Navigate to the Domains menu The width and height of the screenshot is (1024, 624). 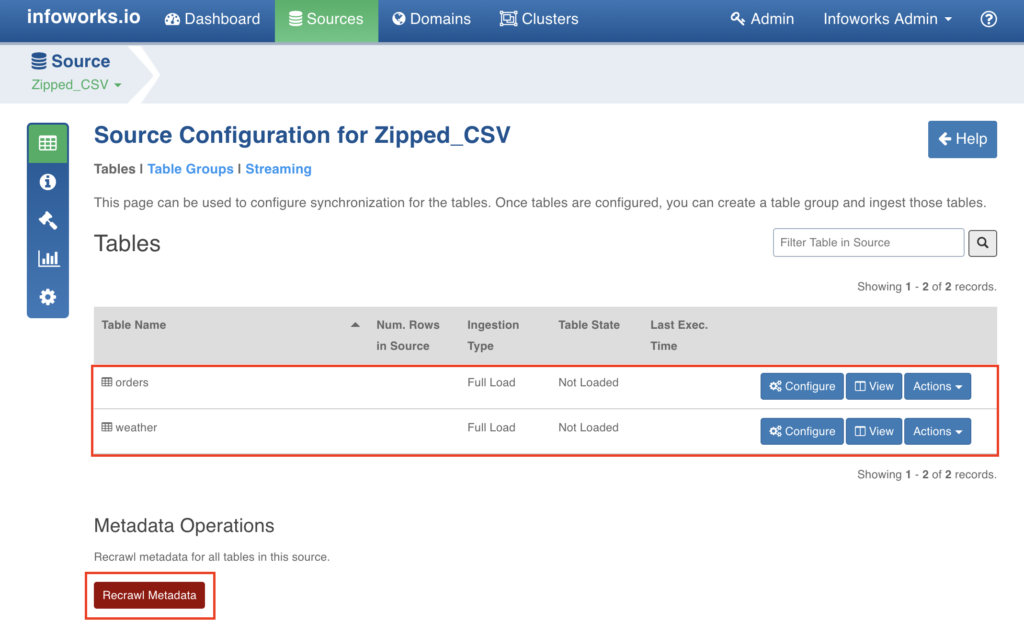pos(431,18)
